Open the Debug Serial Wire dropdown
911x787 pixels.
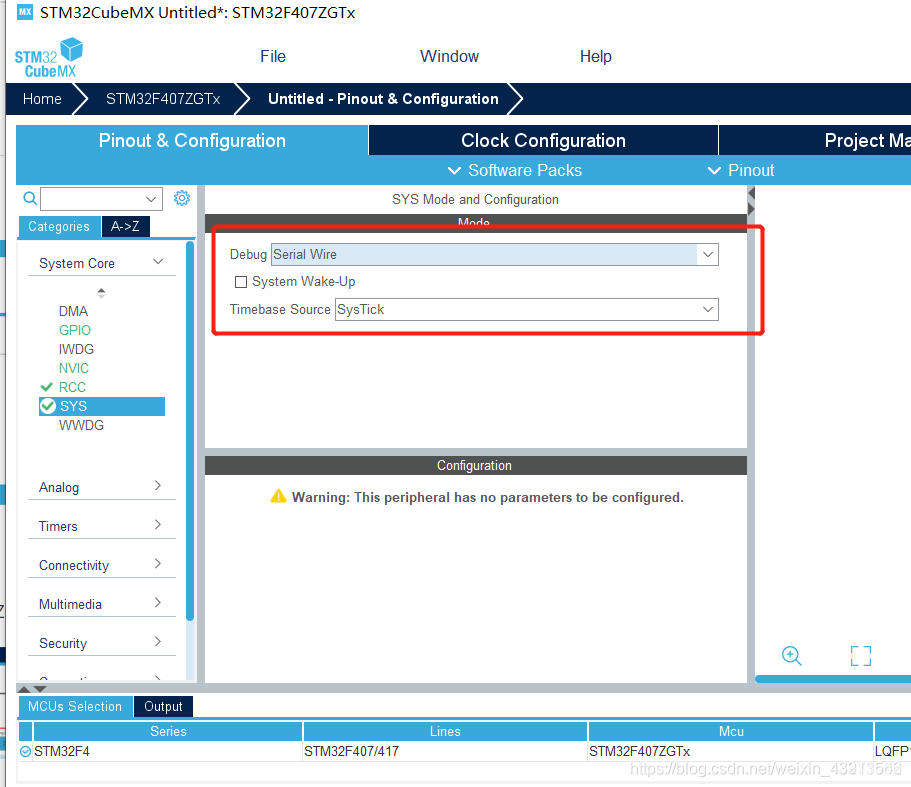494,254
